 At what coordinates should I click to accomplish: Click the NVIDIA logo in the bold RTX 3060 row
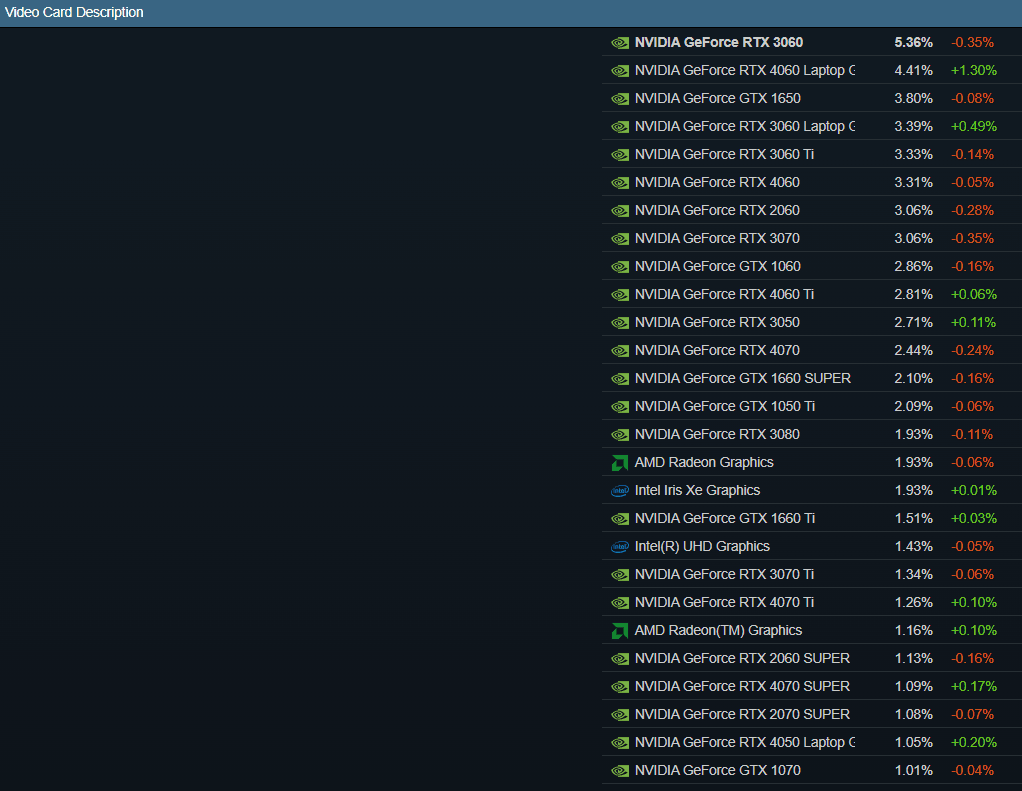click(620, 43)
